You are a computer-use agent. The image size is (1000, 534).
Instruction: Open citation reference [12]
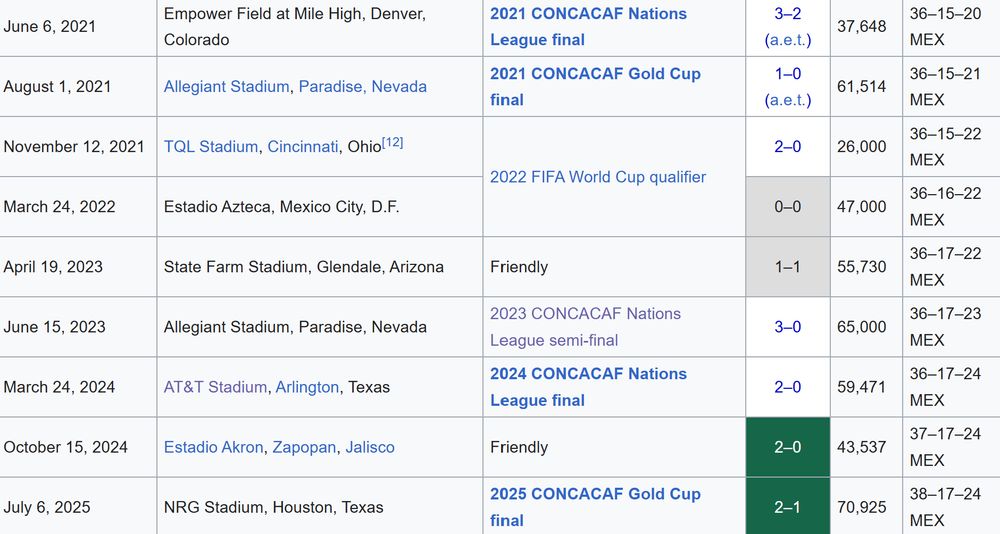393,142
